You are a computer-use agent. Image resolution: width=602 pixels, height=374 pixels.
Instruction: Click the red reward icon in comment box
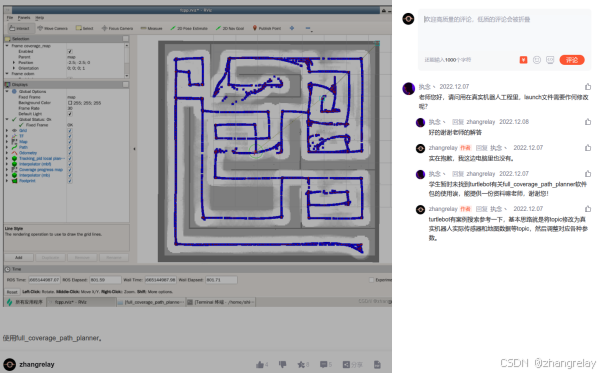click(x=523, y=60)
